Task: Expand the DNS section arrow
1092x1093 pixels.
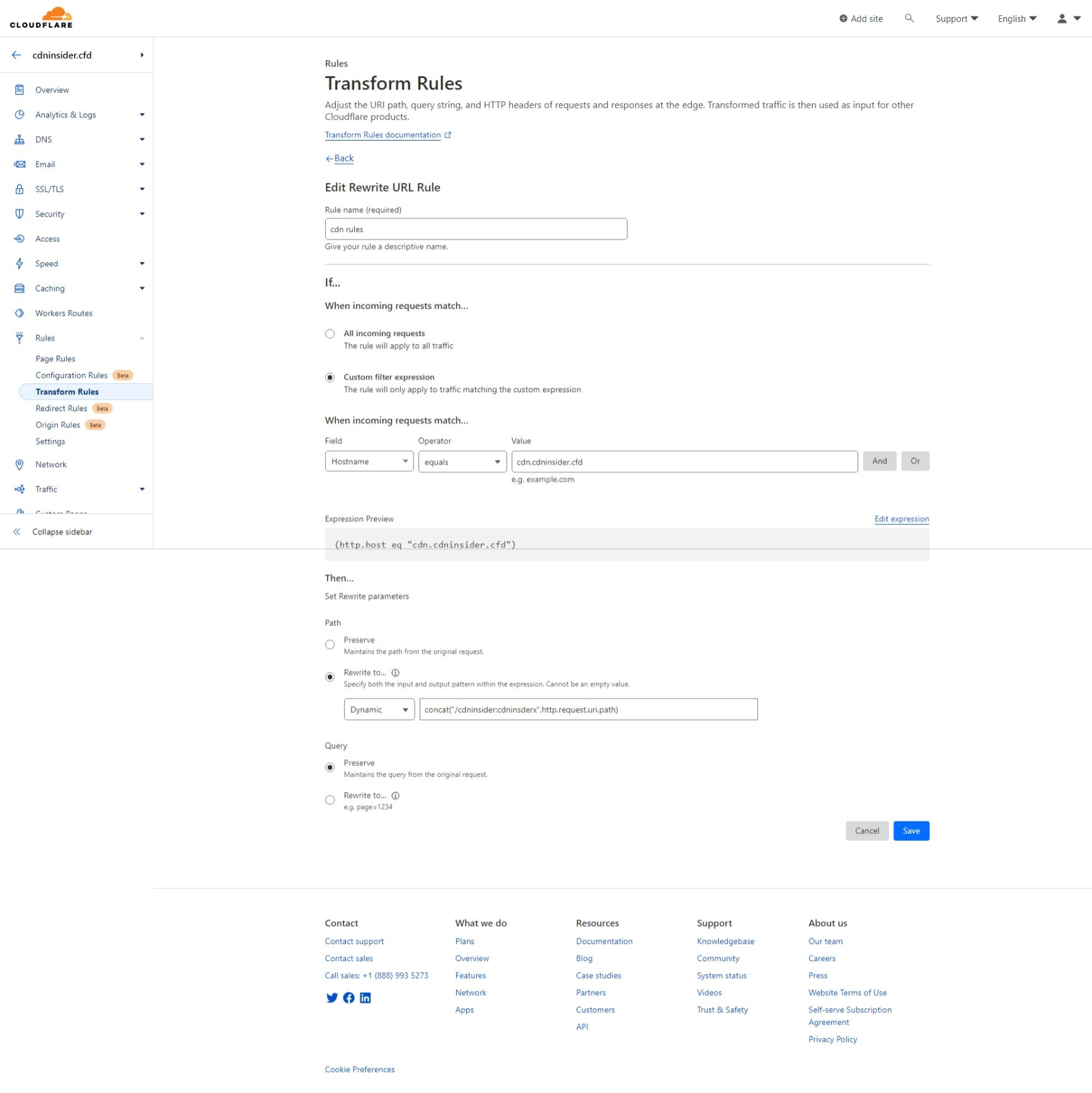Action: pyautogui.click(x=142, y=139)
